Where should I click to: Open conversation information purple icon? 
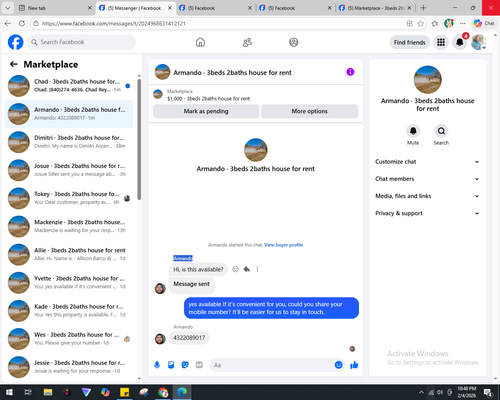pos(350,72)
